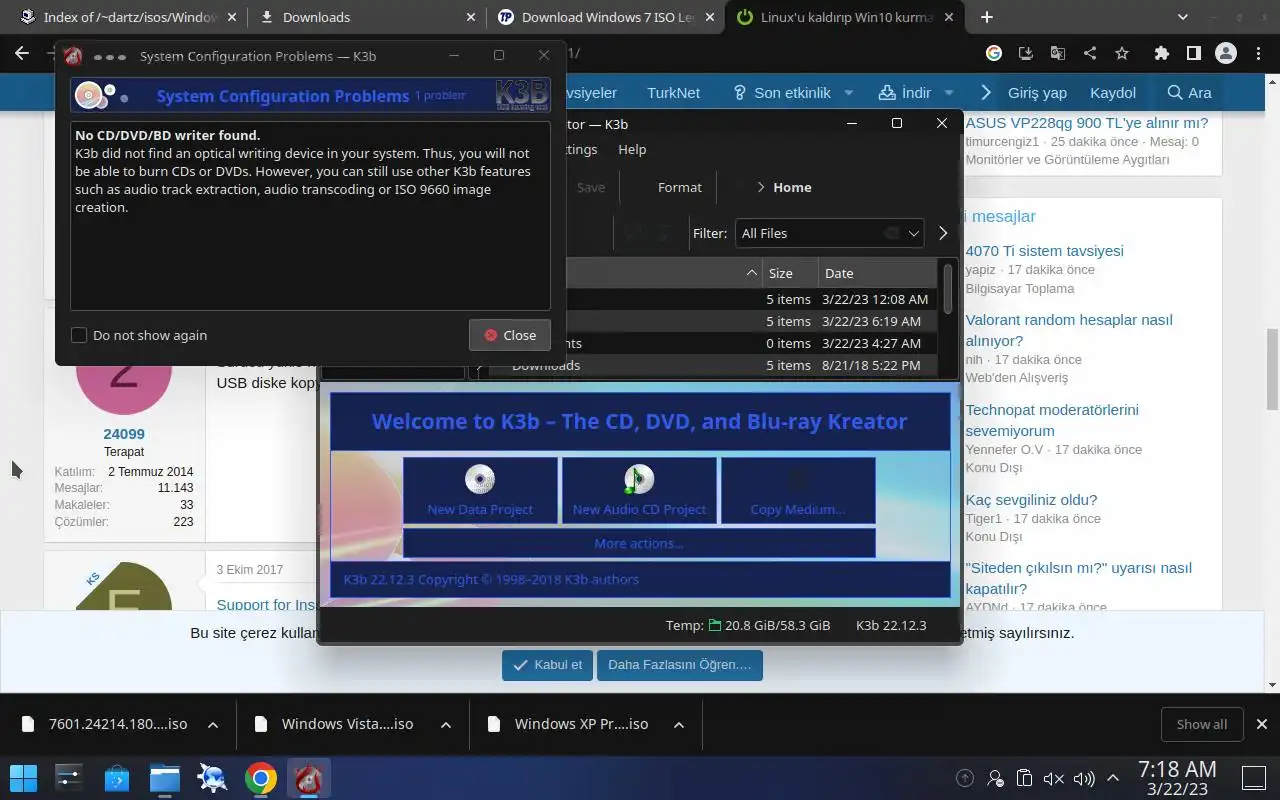Open Son etkinlik in forum navigation
Image resolution: width=1280 pixels, height=800 pixels.
point(782,92)
